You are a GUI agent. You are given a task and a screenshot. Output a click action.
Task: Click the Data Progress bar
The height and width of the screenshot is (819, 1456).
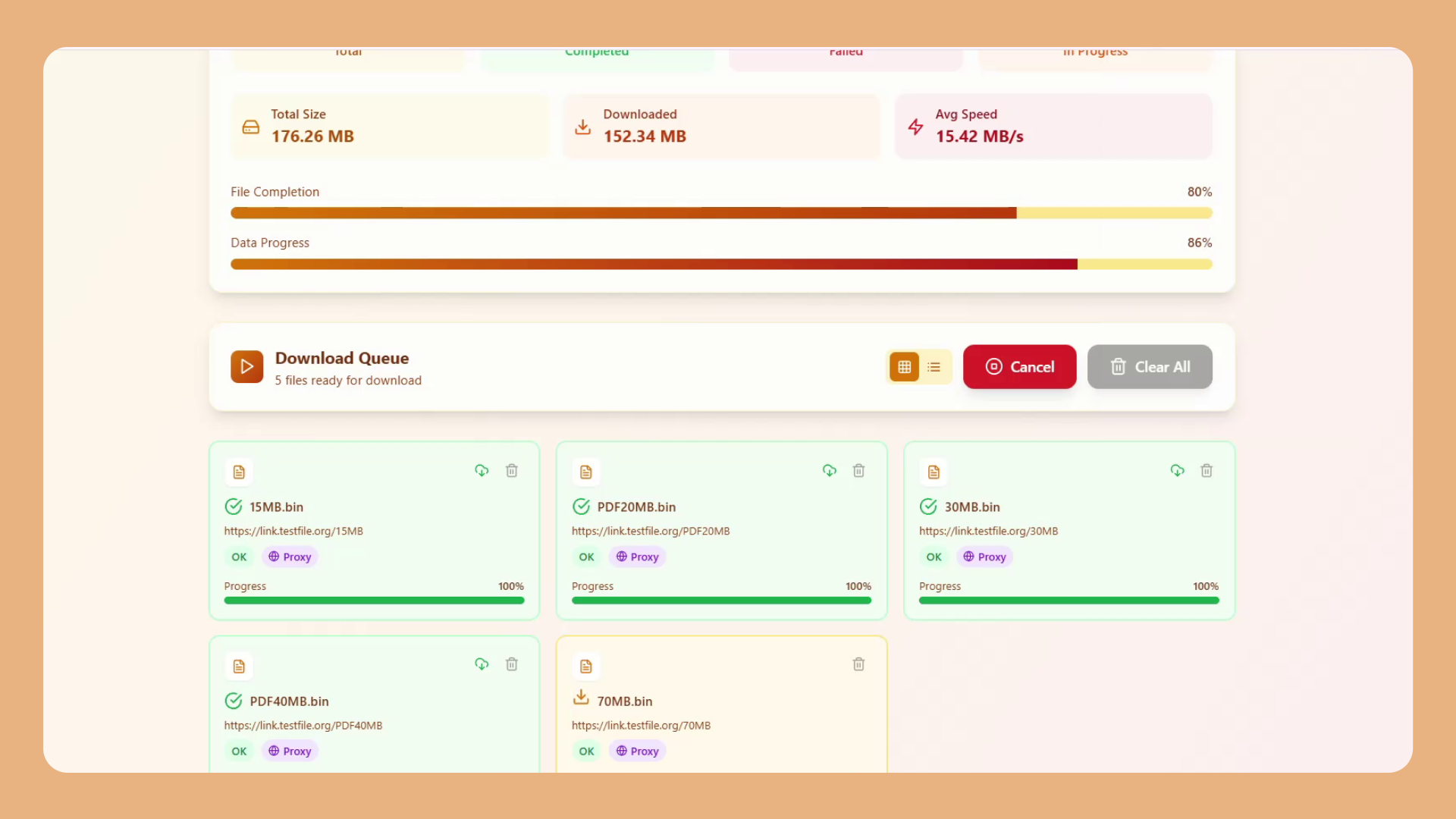click(x=720, y=264)
